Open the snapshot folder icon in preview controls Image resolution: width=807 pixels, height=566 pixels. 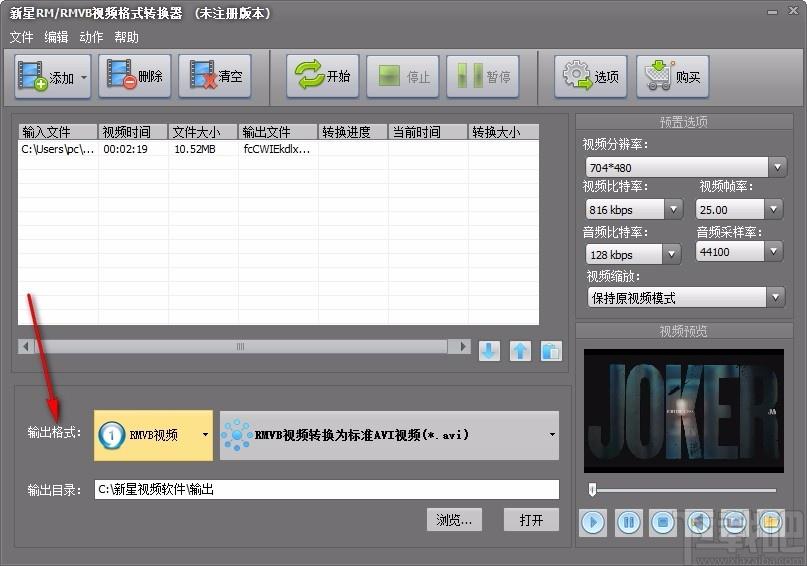pos(770,523)
